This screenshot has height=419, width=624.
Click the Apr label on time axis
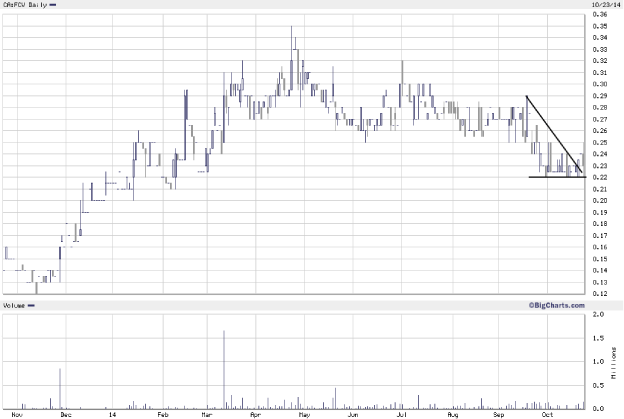tap(254, 413)
